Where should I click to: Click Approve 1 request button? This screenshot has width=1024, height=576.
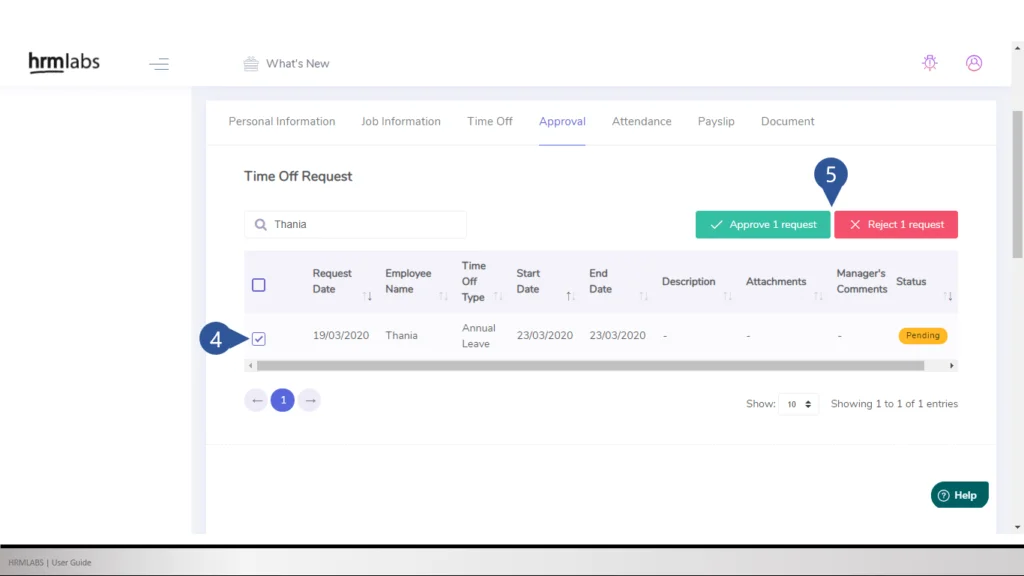(x=763, y=225)
